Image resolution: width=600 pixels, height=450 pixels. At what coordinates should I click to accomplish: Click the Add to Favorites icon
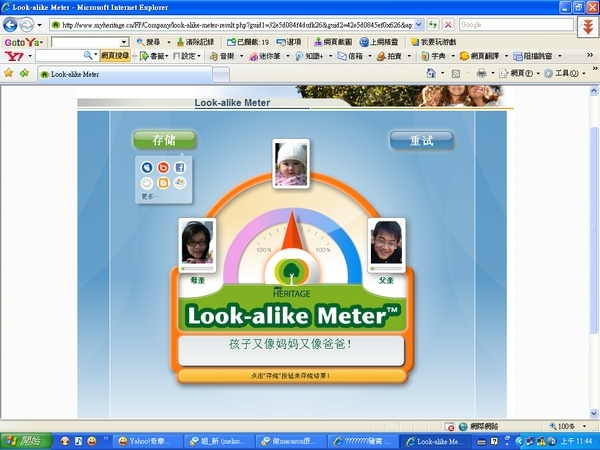pyautogui.click(x=24, y=73)
